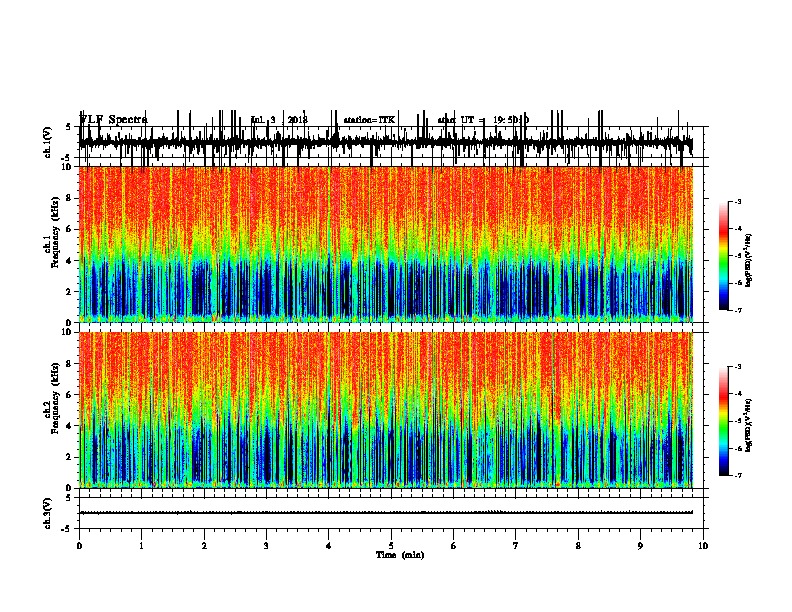Click the ch.1 spectrogram color bar
The height and width of the screenshot is (612, 792).
coord(724,256)
